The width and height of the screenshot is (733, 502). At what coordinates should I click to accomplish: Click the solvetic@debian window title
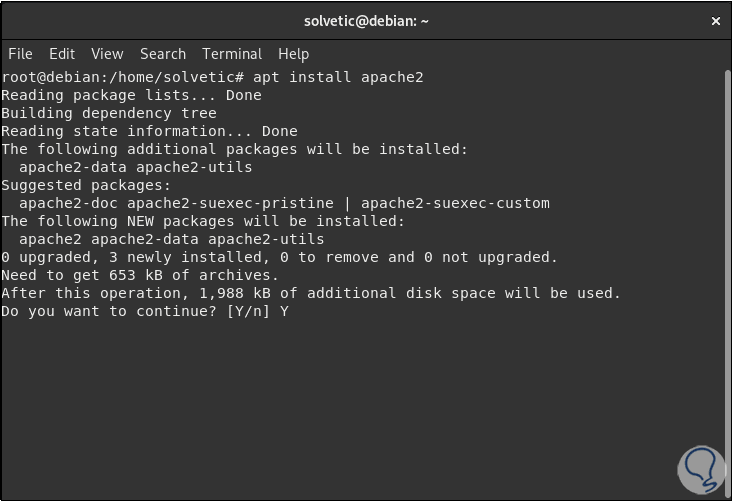[366, 21]
